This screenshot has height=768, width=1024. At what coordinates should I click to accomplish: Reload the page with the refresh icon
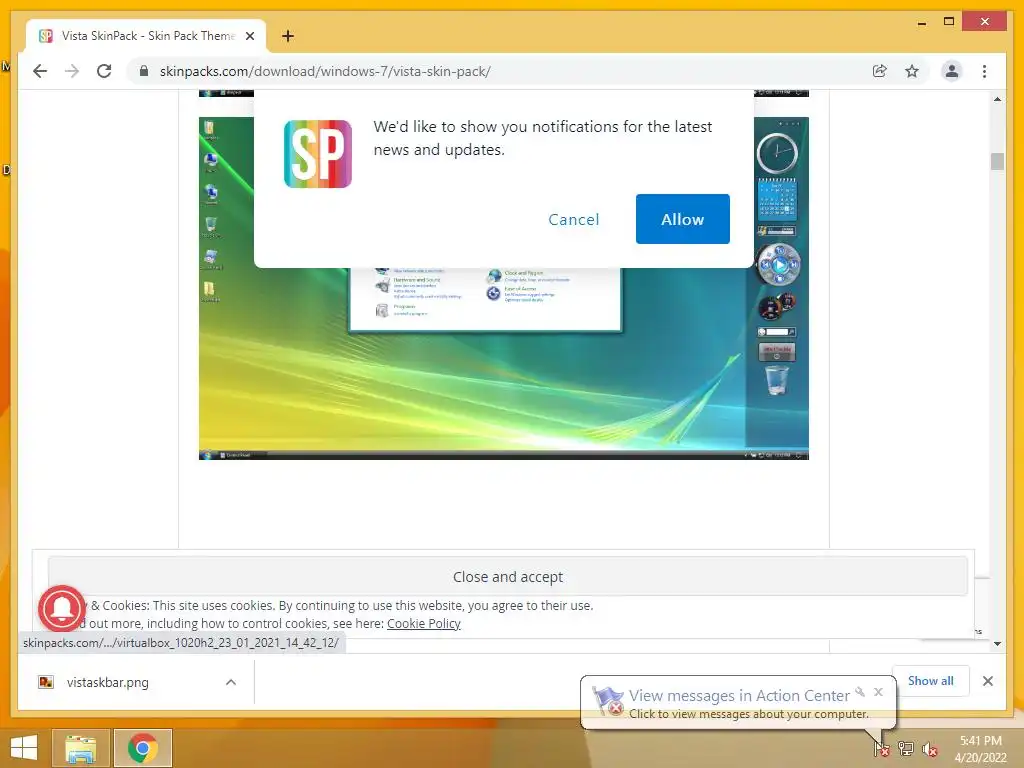[x=104, y=71]
